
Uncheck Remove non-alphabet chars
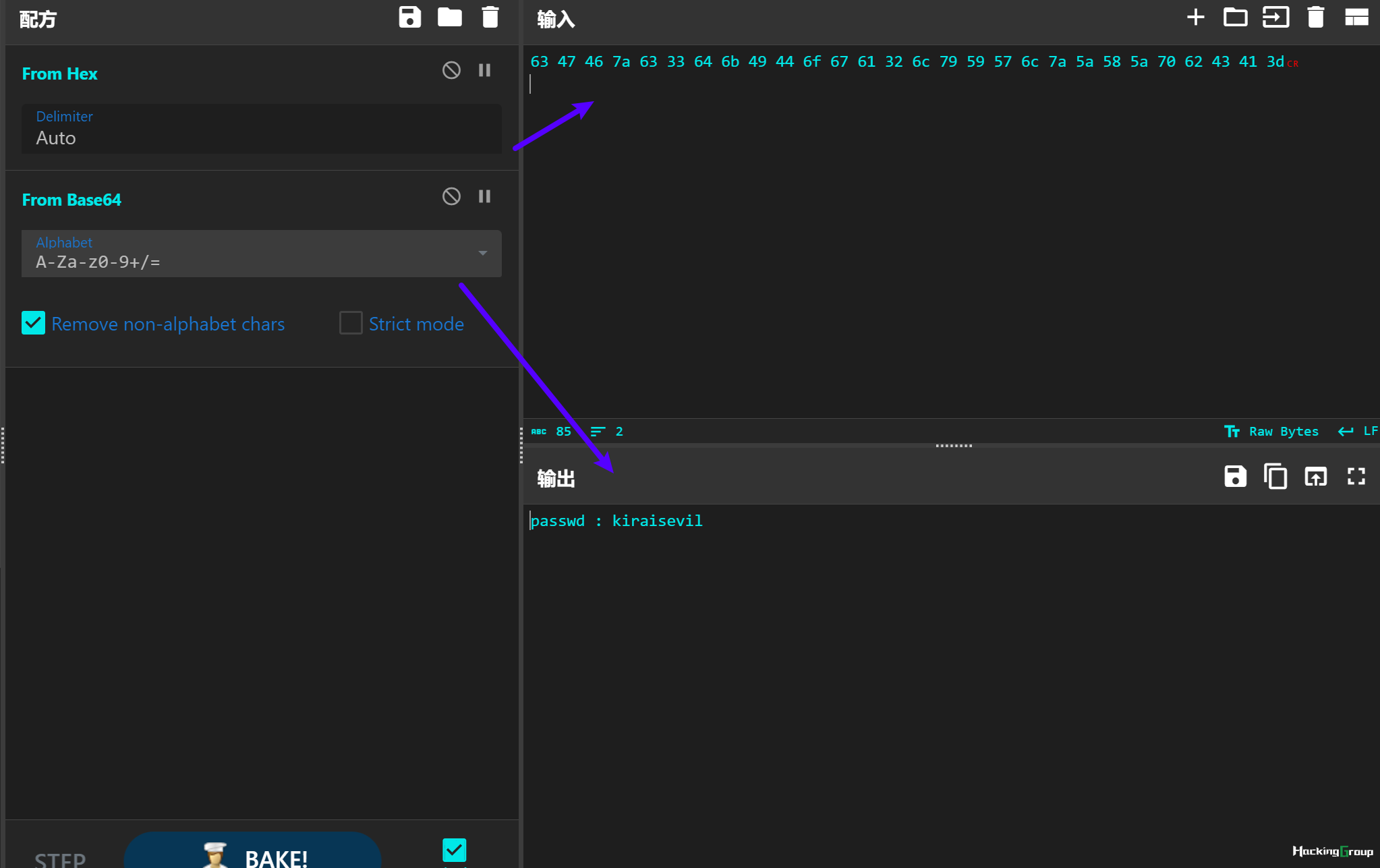point(34,323)
